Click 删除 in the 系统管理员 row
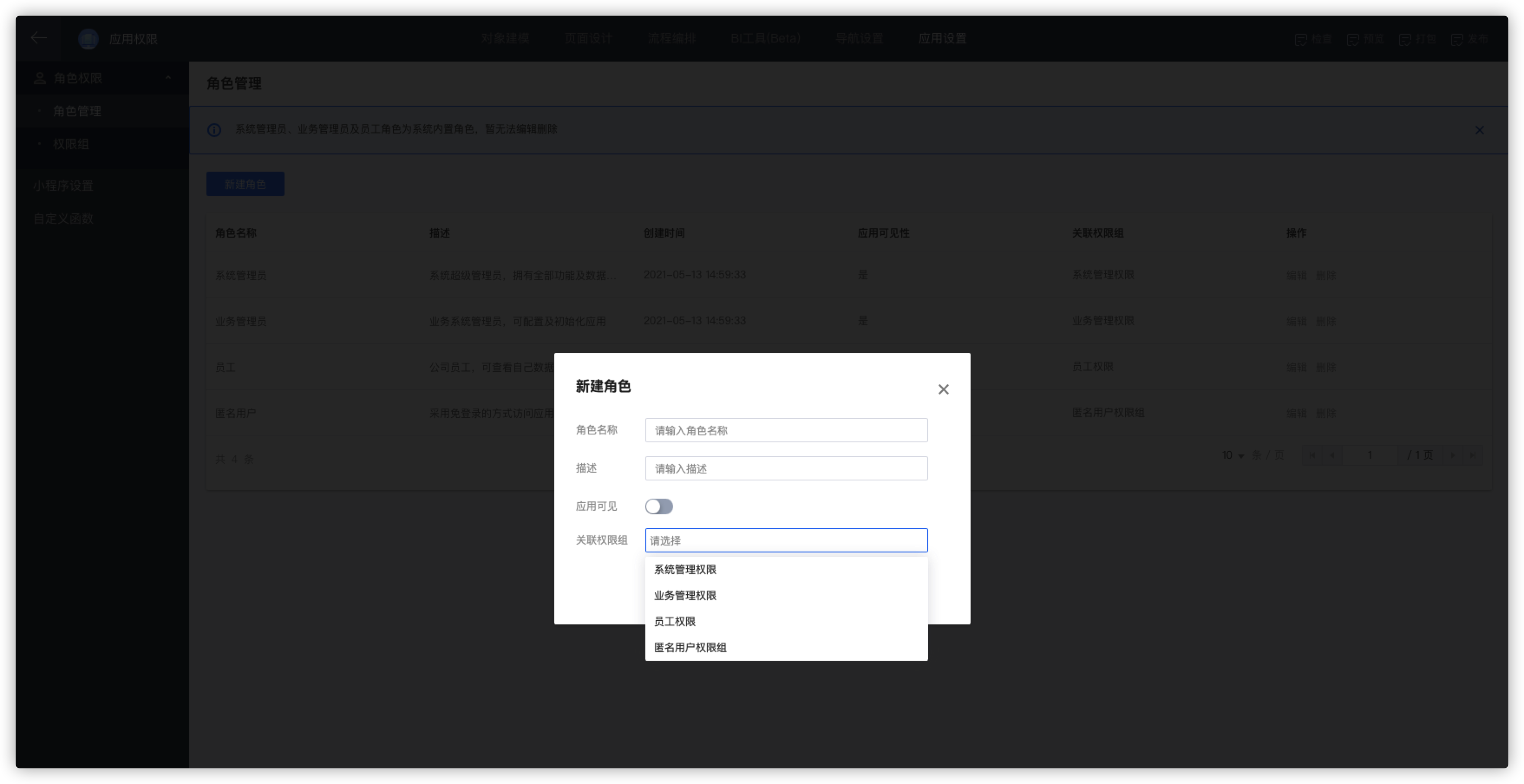Image resolution: width=1524 pixels, height=784 pixels. [x=1326, y=275]
